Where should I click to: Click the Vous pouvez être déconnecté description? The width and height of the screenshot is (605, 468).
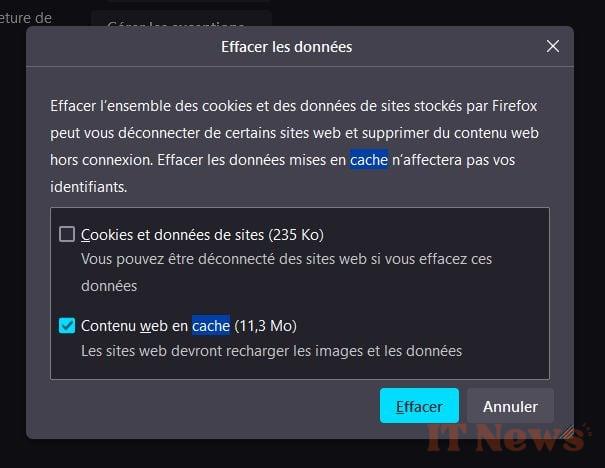(x=286, y=272)
